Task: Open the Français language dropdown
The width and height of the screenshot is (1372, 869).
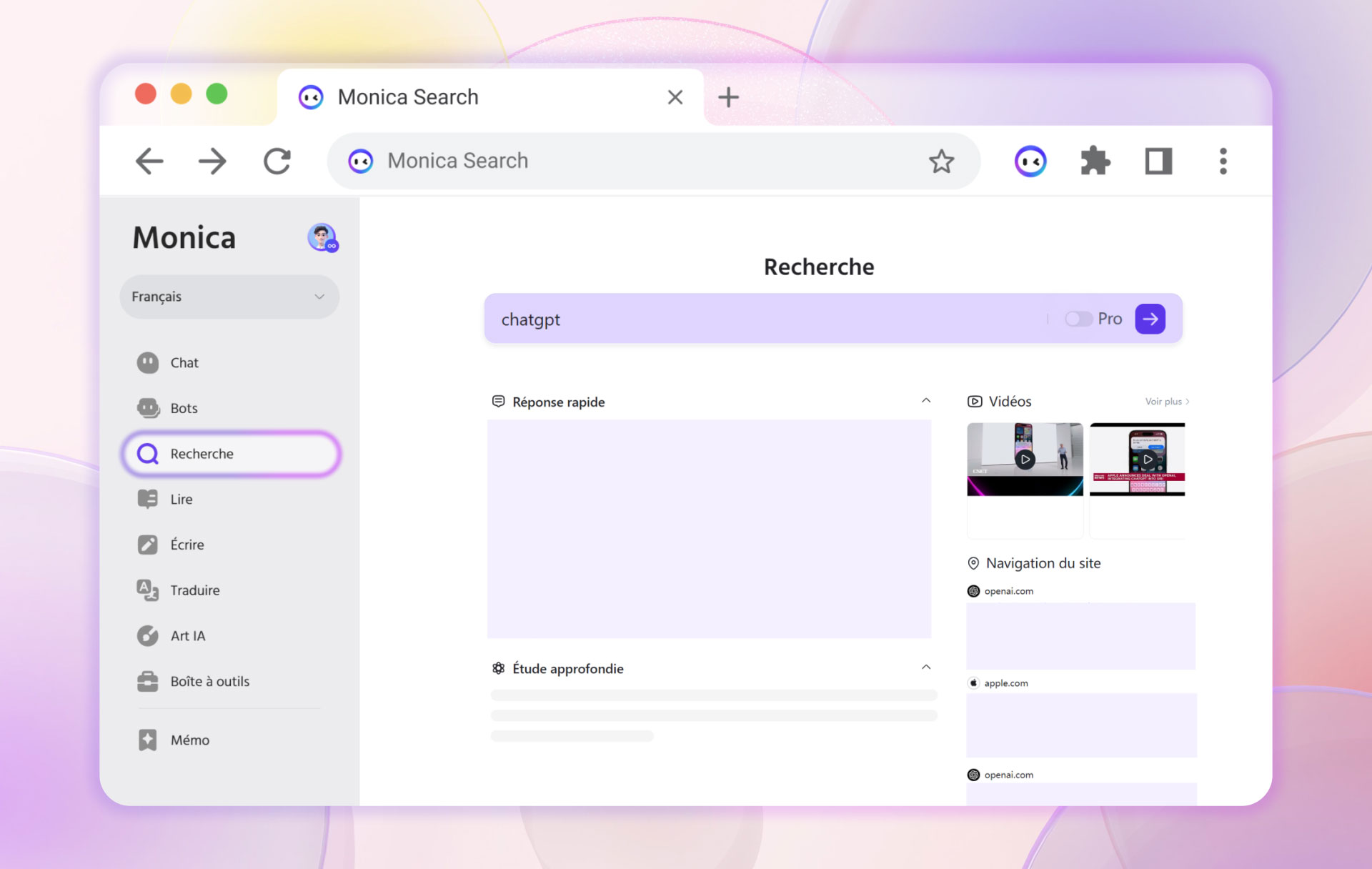Action: (x=229, y=297)
